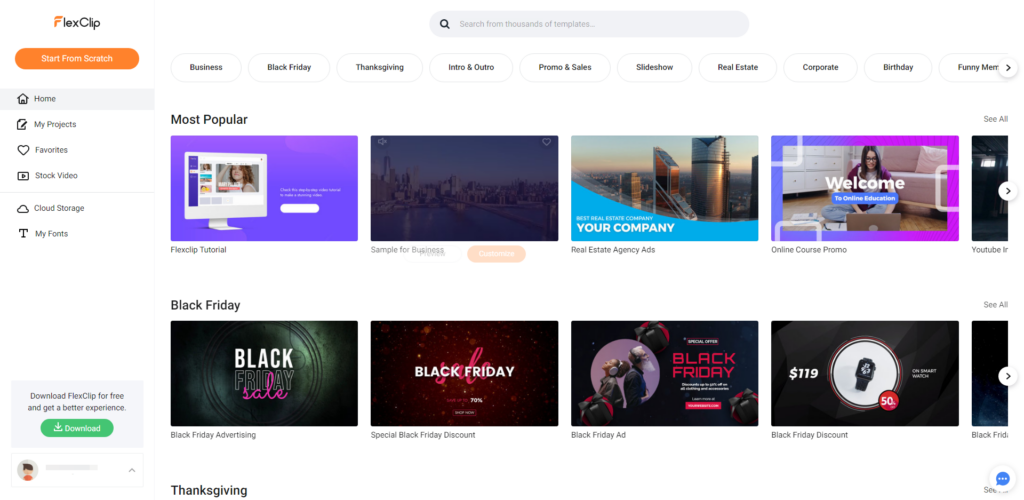The height and width of the screenshot is (500, 1024).
Task: Select the Promo & Sales category chip
Action: click(x=565, y=67)
